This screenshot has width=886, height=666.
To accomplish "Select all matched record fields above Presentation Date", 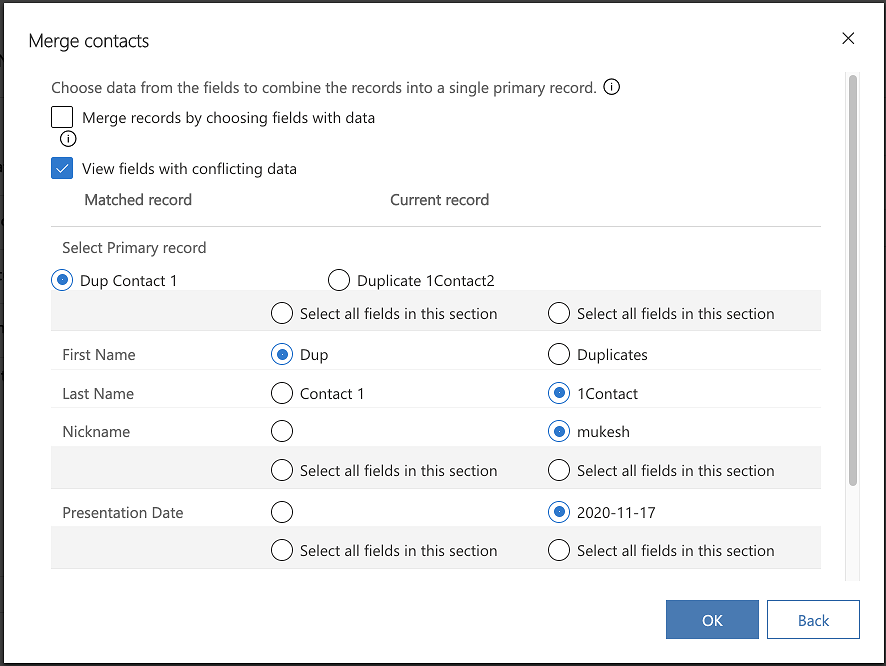I will click(x=282, y=471).
